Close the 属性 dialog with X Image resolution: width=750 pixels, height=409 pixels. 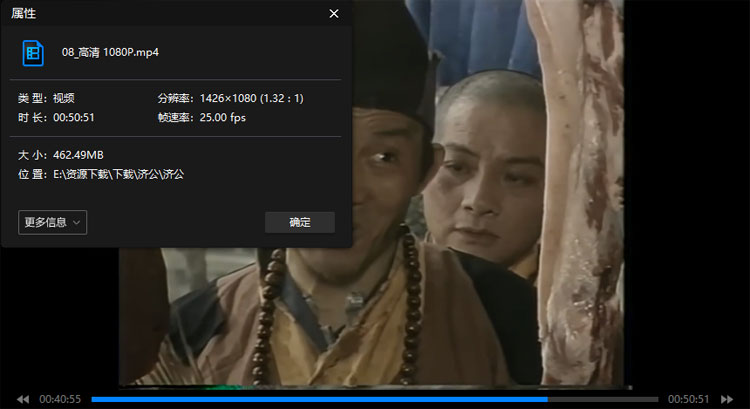pyautogui.click(x=333, y=14)
